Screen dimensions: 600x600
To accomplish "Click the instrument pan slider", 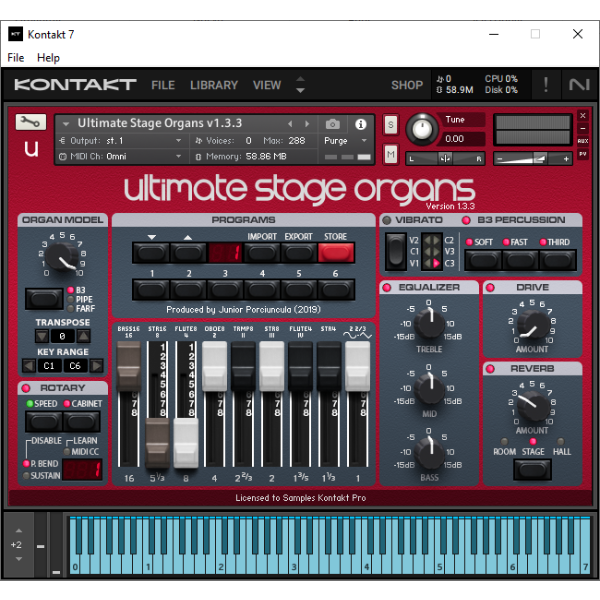I will pos(445,158).
